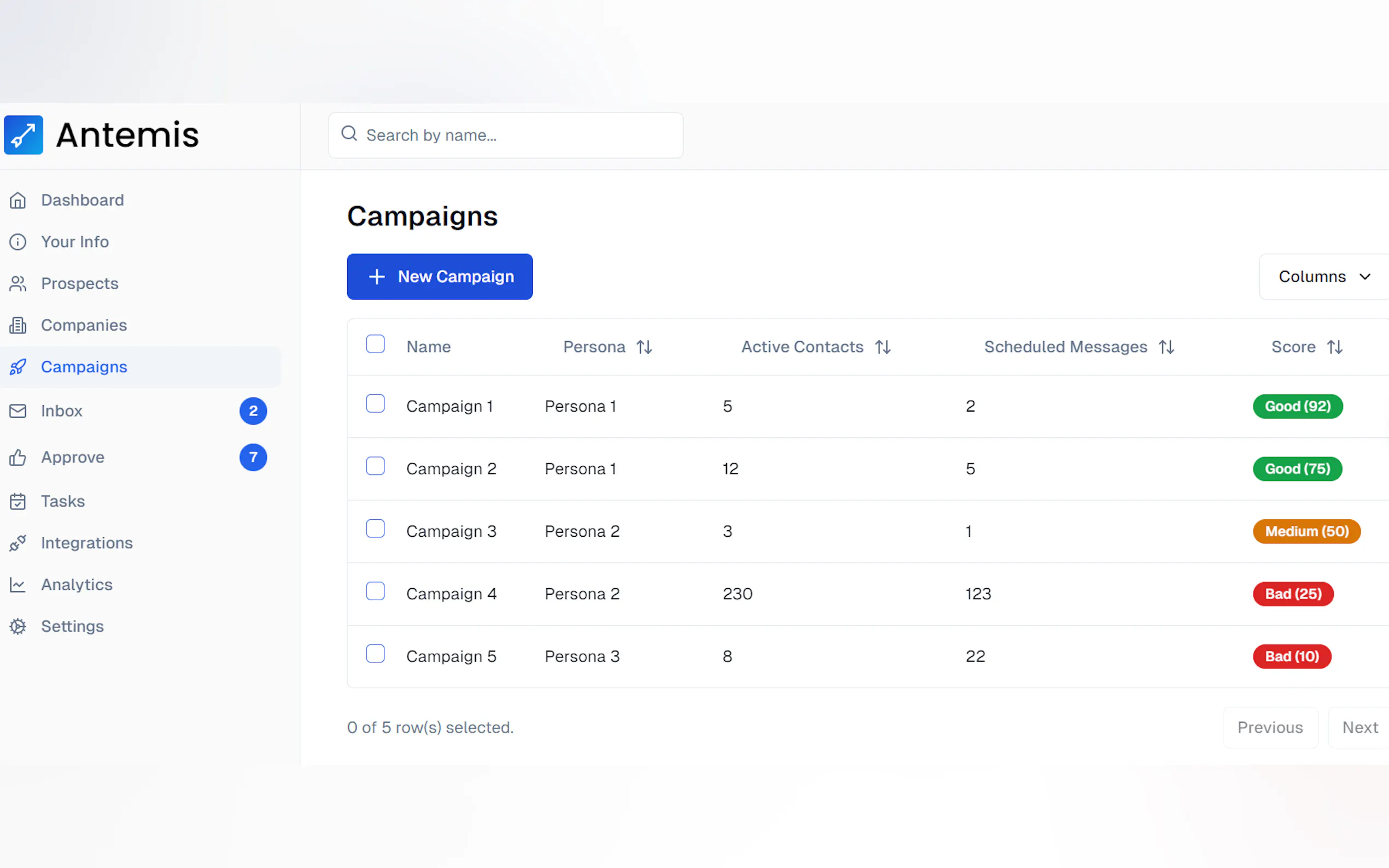
Task: Click the Dashboard home icon
Action: (18, 201)
